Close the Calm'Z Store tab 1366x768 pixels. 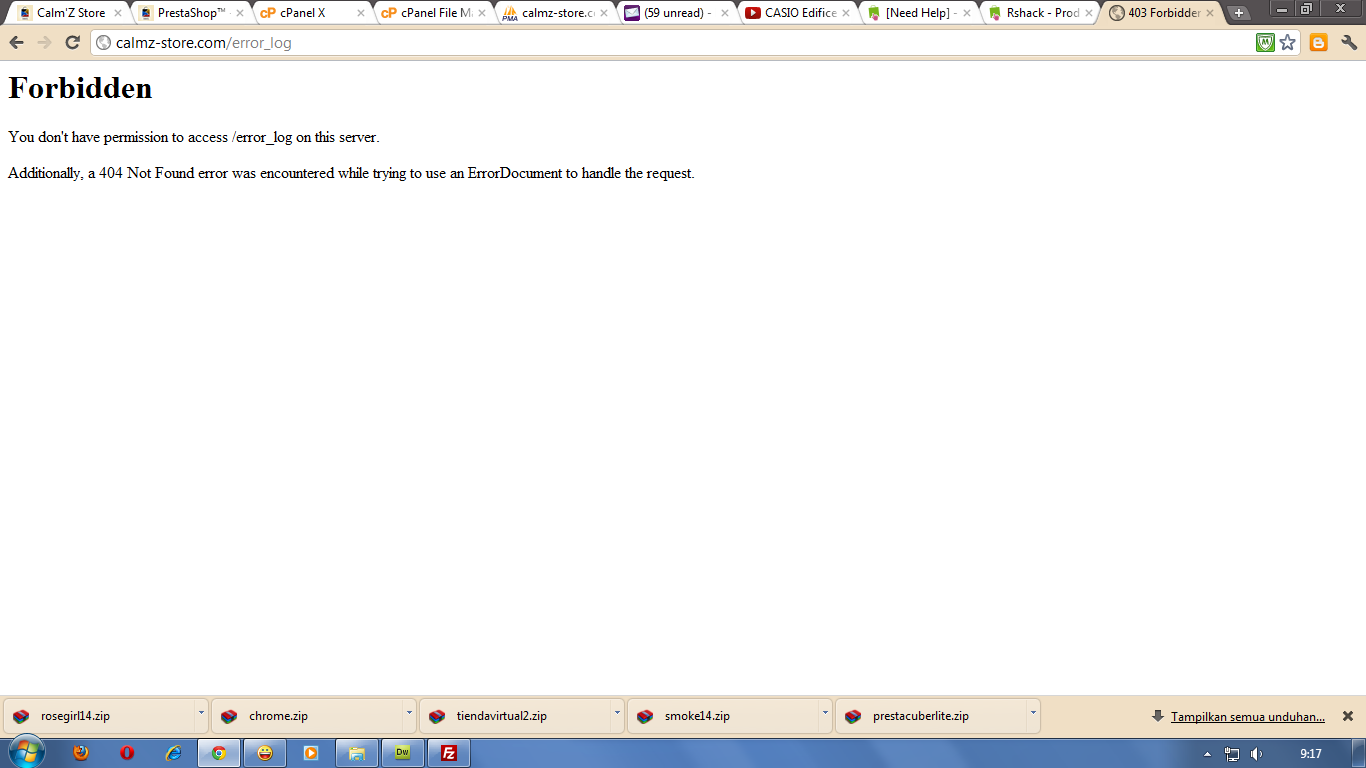click(117, 13)
